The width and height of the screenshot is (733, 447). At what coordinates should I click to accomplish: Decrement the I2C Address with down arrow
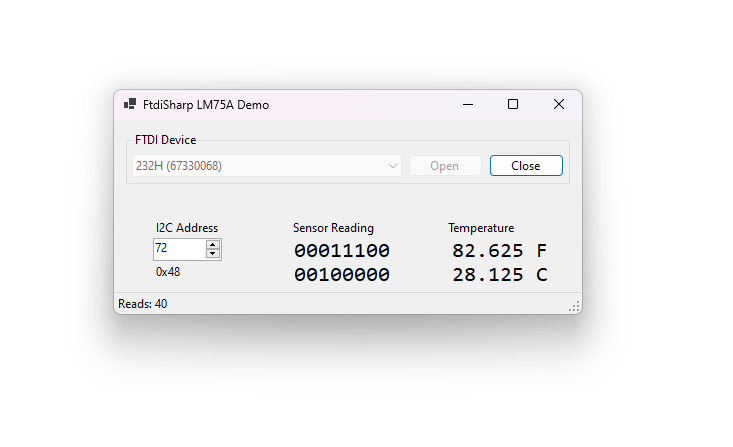[x=213, y=254]
